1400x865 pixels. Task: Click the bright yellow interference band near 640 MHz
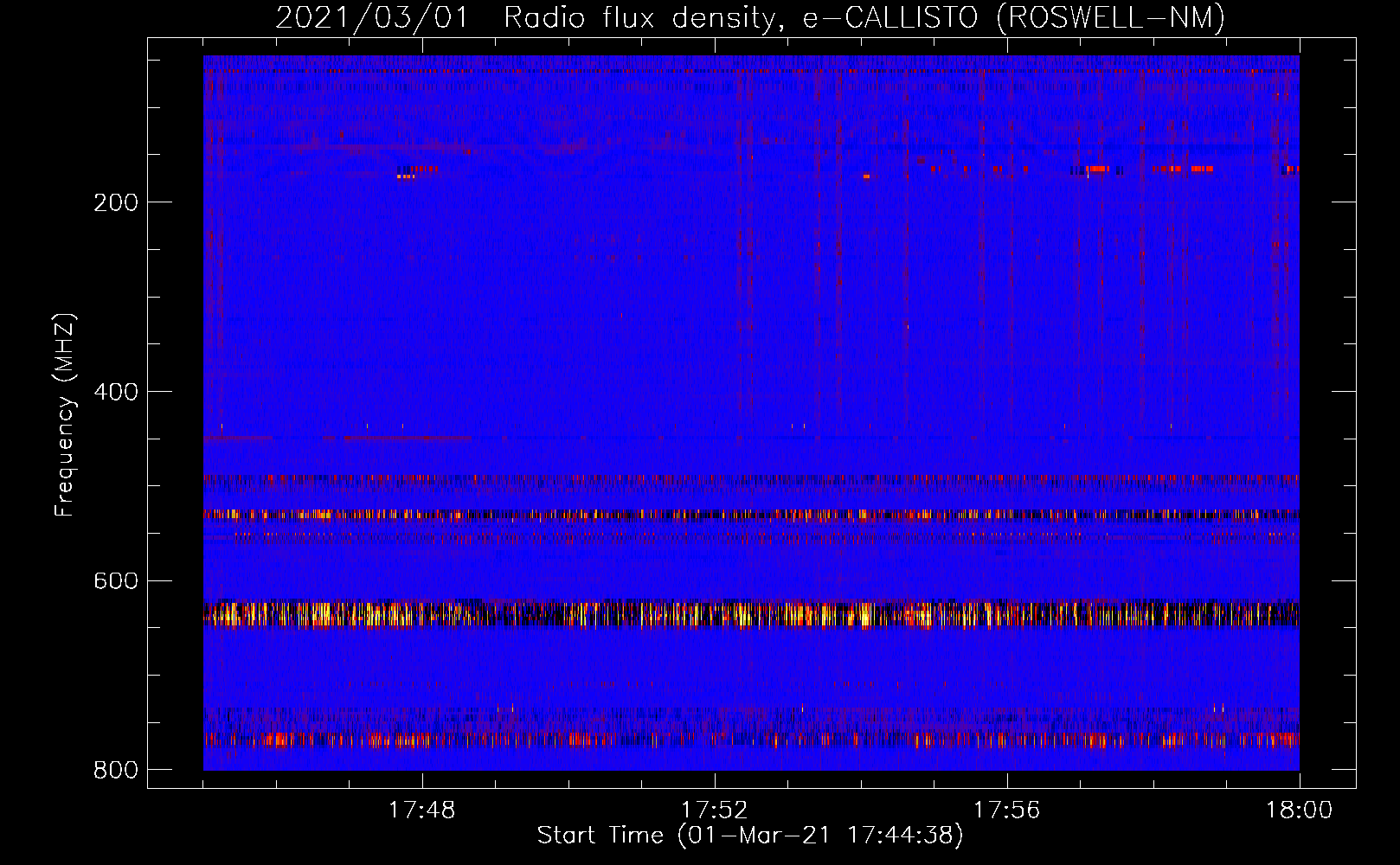751,613
